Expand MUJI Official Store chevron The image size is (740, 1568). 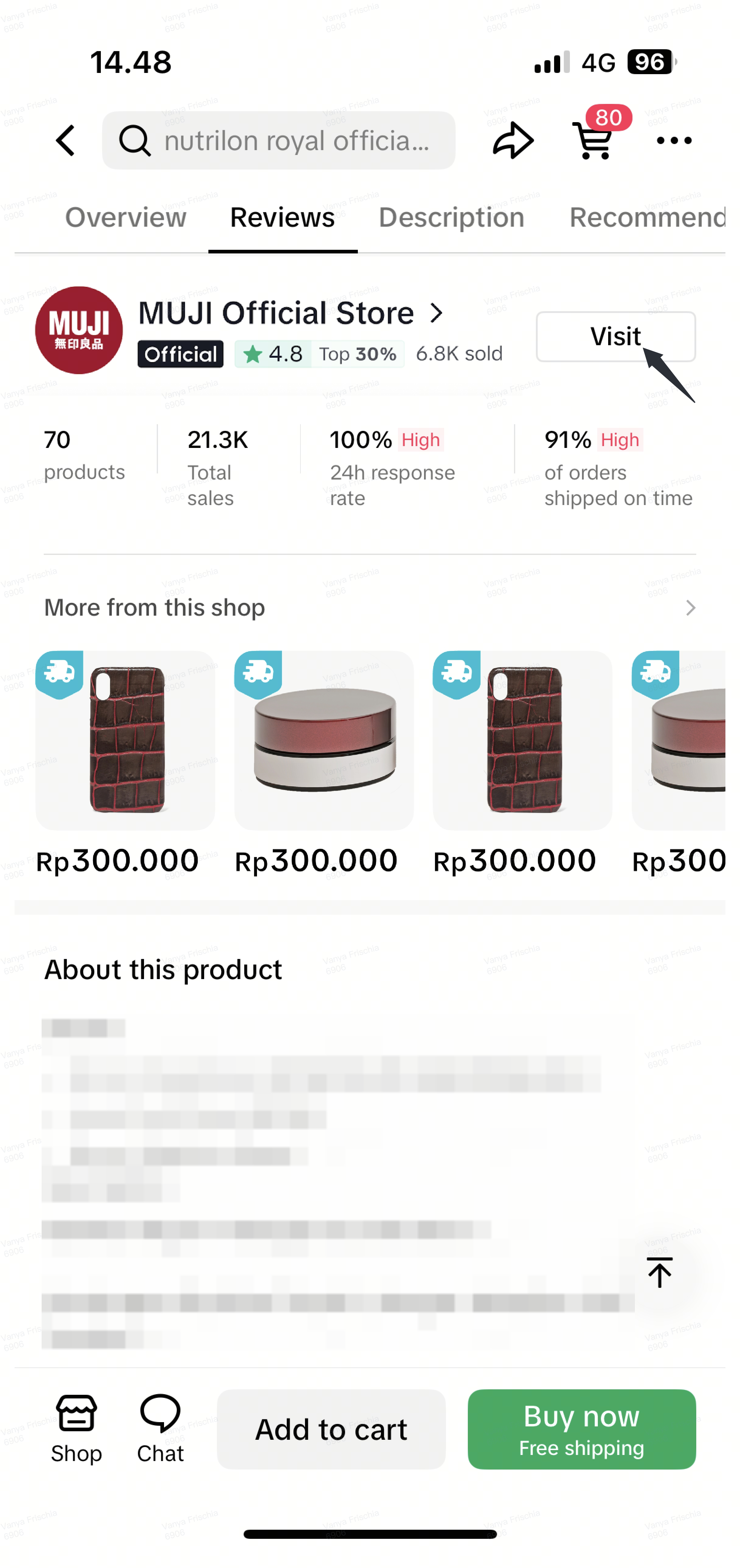point(436,314)
